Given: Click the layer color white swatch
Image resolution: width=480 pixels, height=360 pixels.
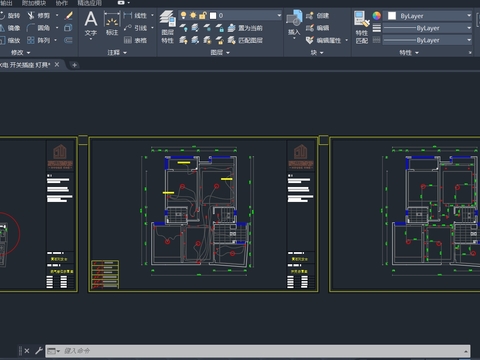Looking at the screenshot, I should point(213,16).
